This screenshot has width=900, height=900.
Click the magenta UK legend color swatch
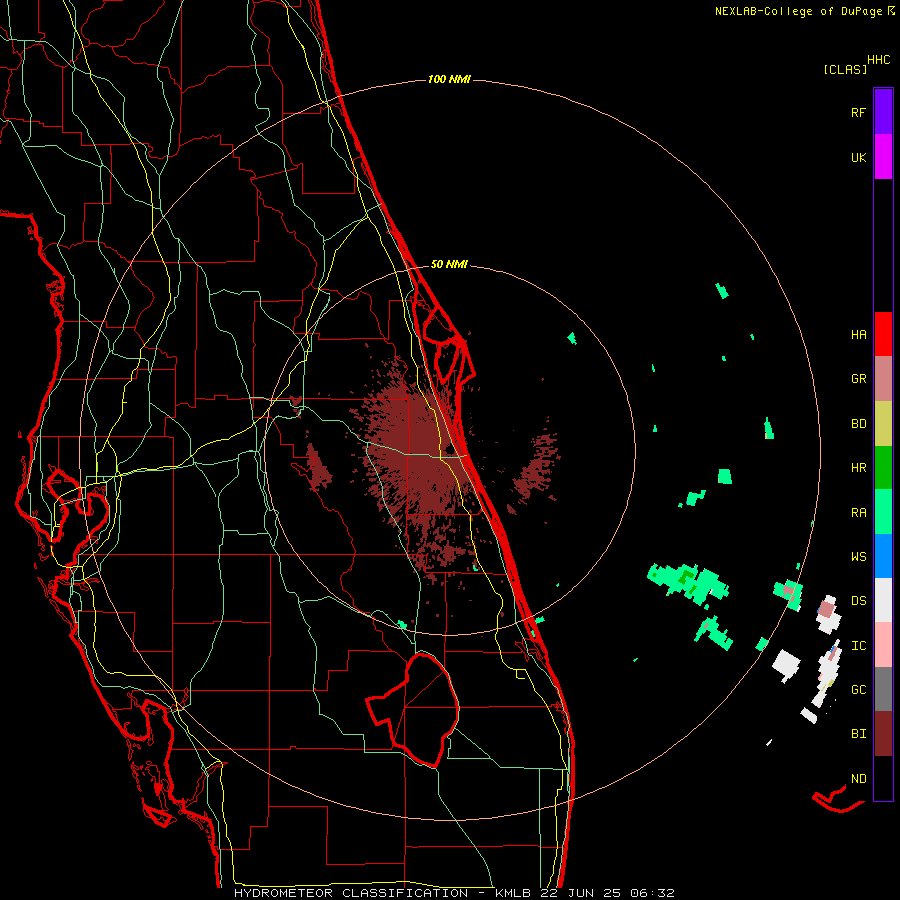pos(883,157)
